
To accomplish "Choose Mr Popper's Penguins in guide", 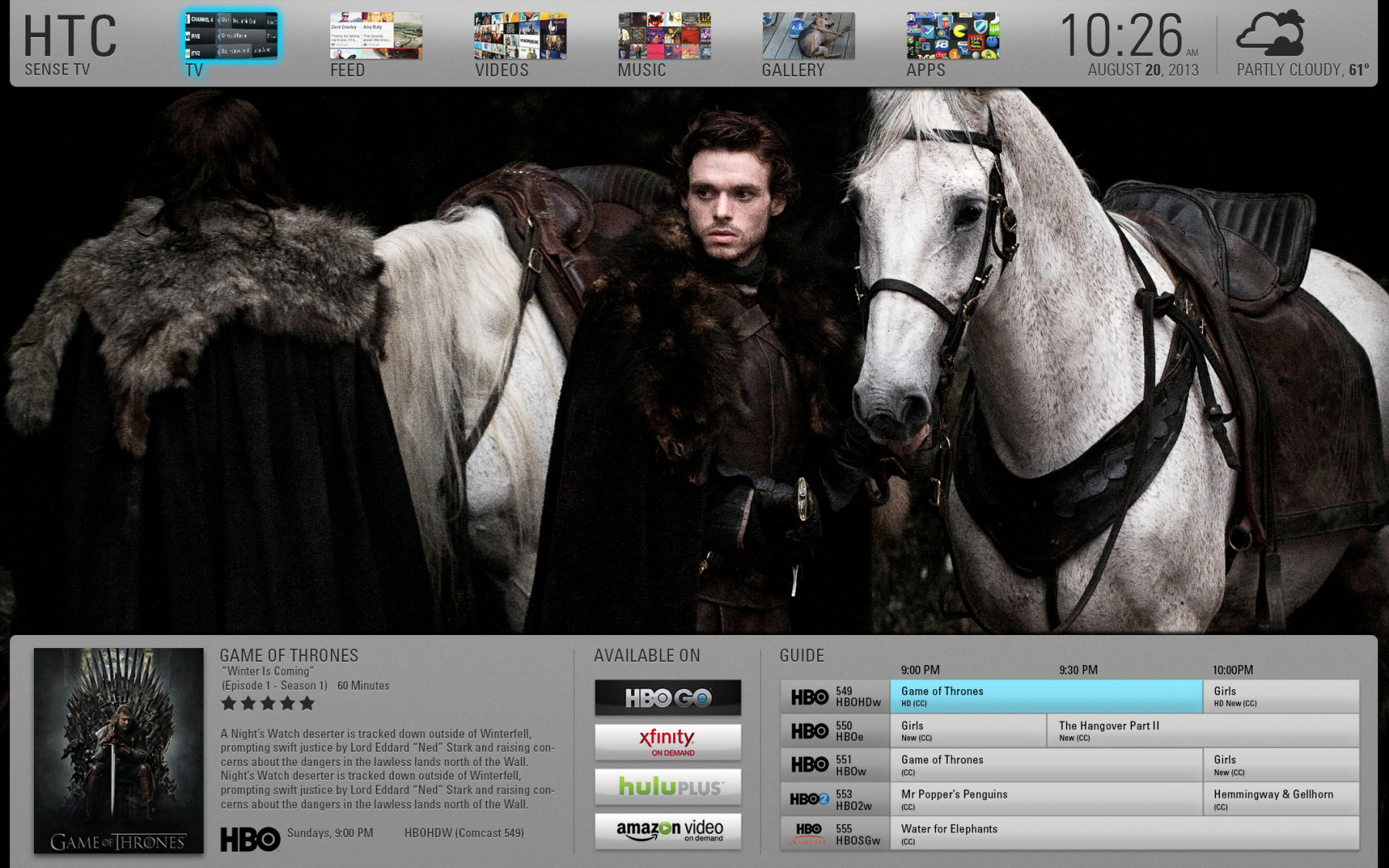I will click(x=1046, y=799).
